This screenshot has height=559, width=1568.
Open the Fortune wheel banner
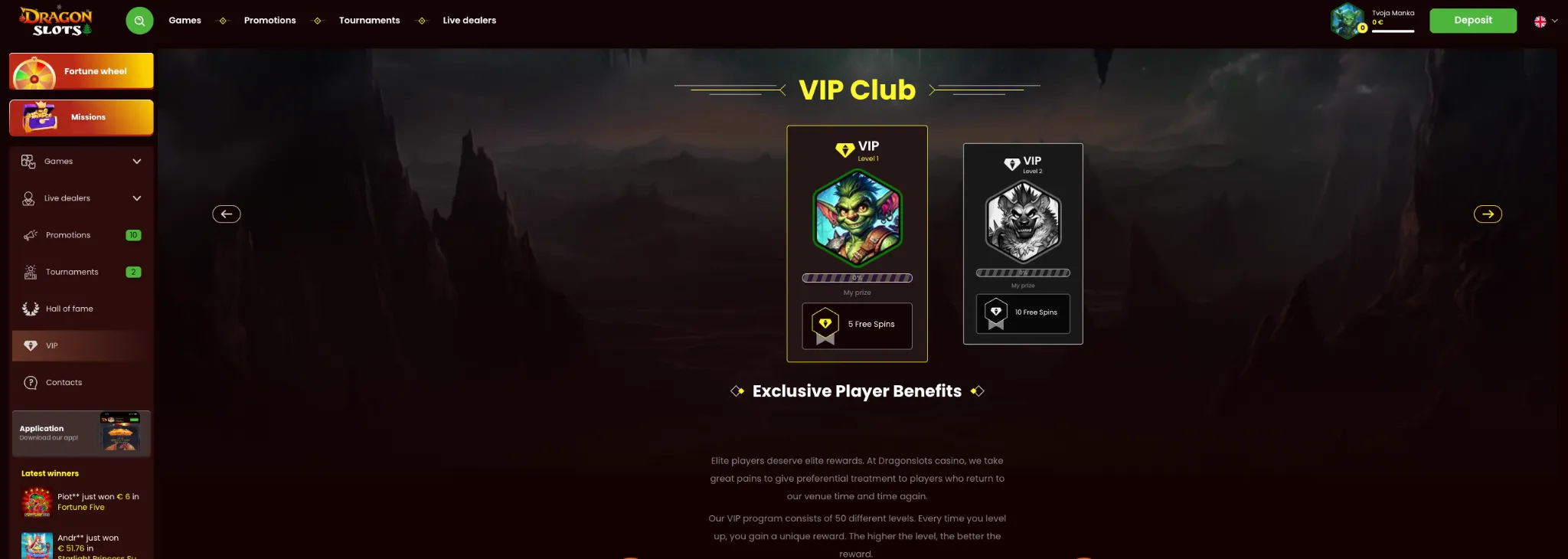point(81,71)
